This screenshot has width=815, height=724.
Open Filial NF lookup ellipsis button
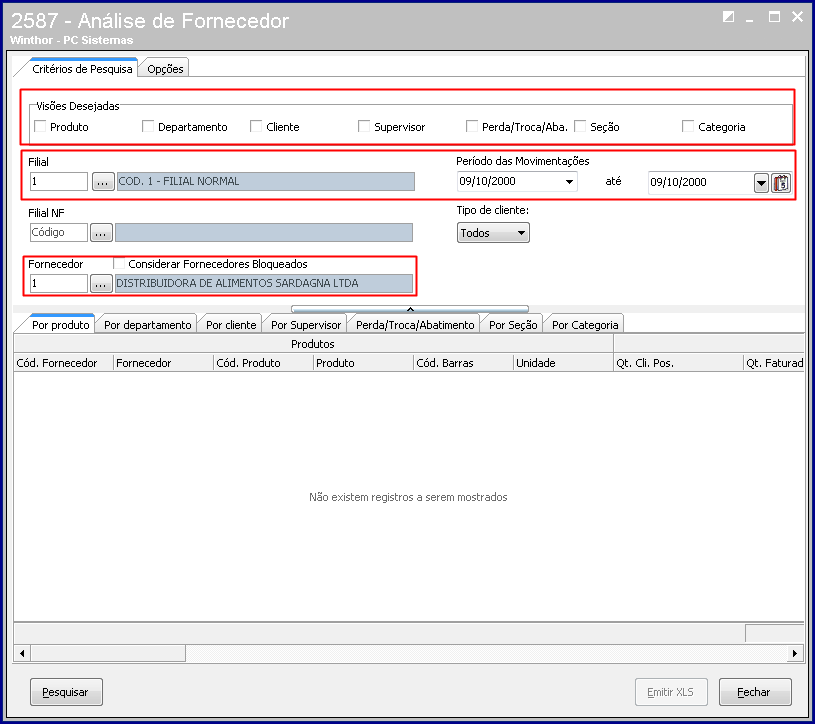[101, 233]
